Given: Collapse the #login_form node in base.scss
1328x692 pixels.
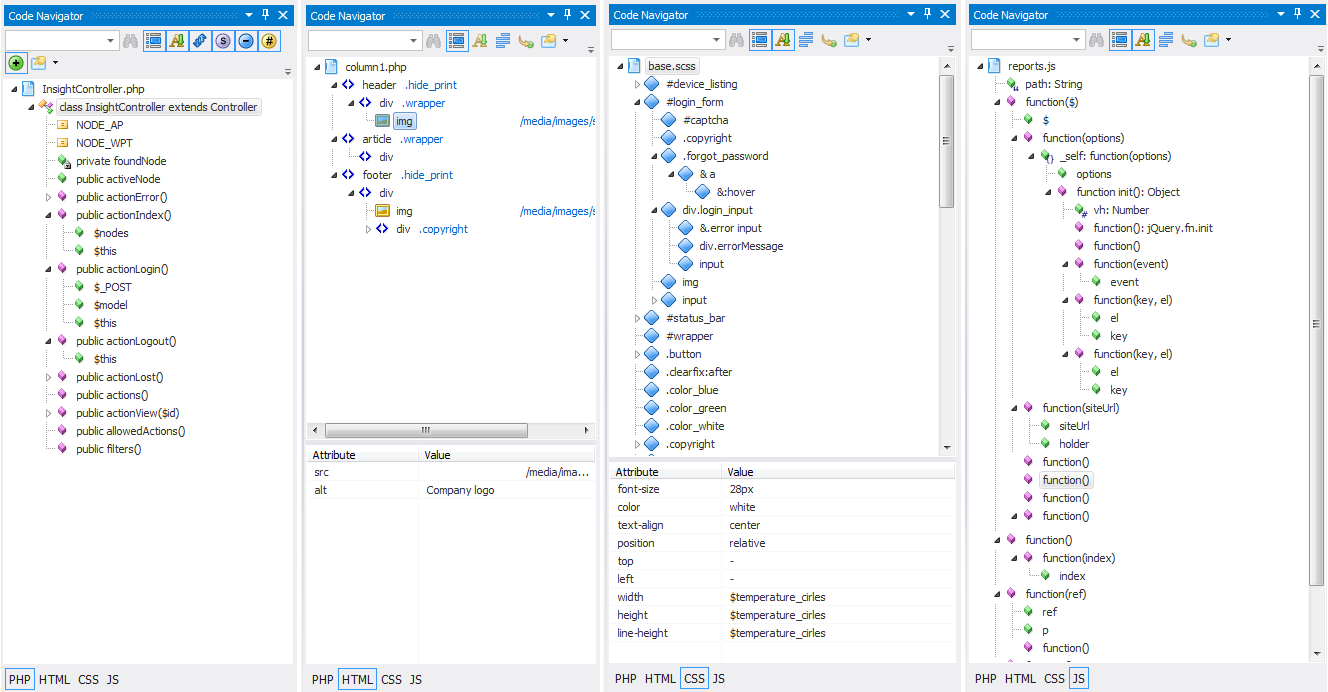Looking at the screenshot, I should click(x=637, y=102).
